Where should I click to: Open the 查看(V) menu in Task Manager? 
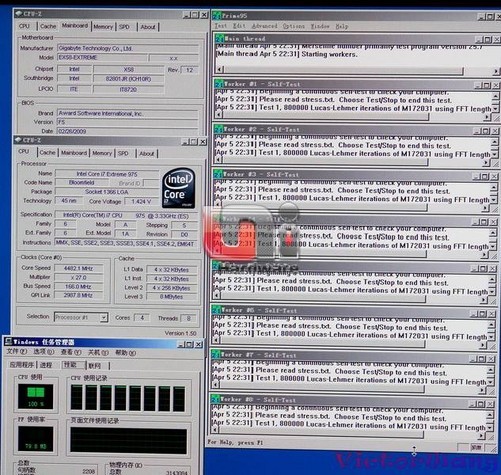(71, 352)
